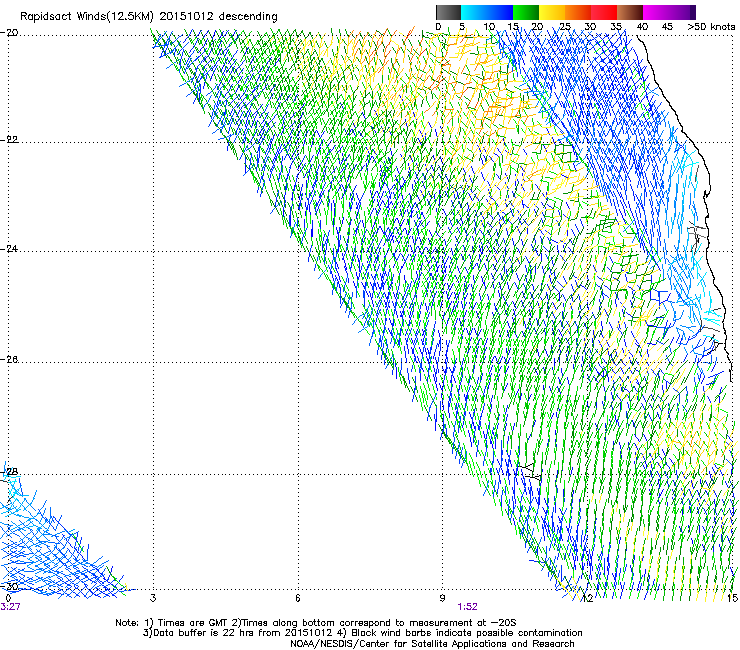Click the longitude label '12'

588,598
